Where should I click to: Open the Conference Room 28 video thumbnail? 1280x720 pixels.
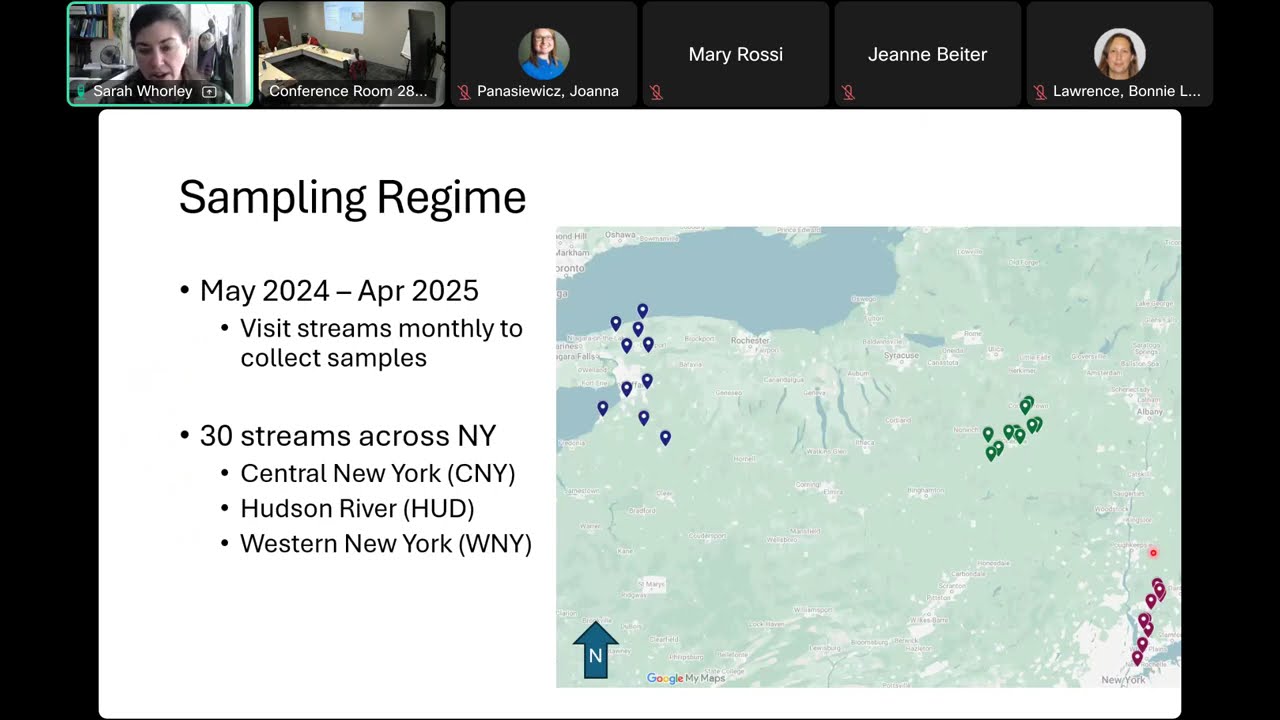pyautogui.click(x=352, y=54)
